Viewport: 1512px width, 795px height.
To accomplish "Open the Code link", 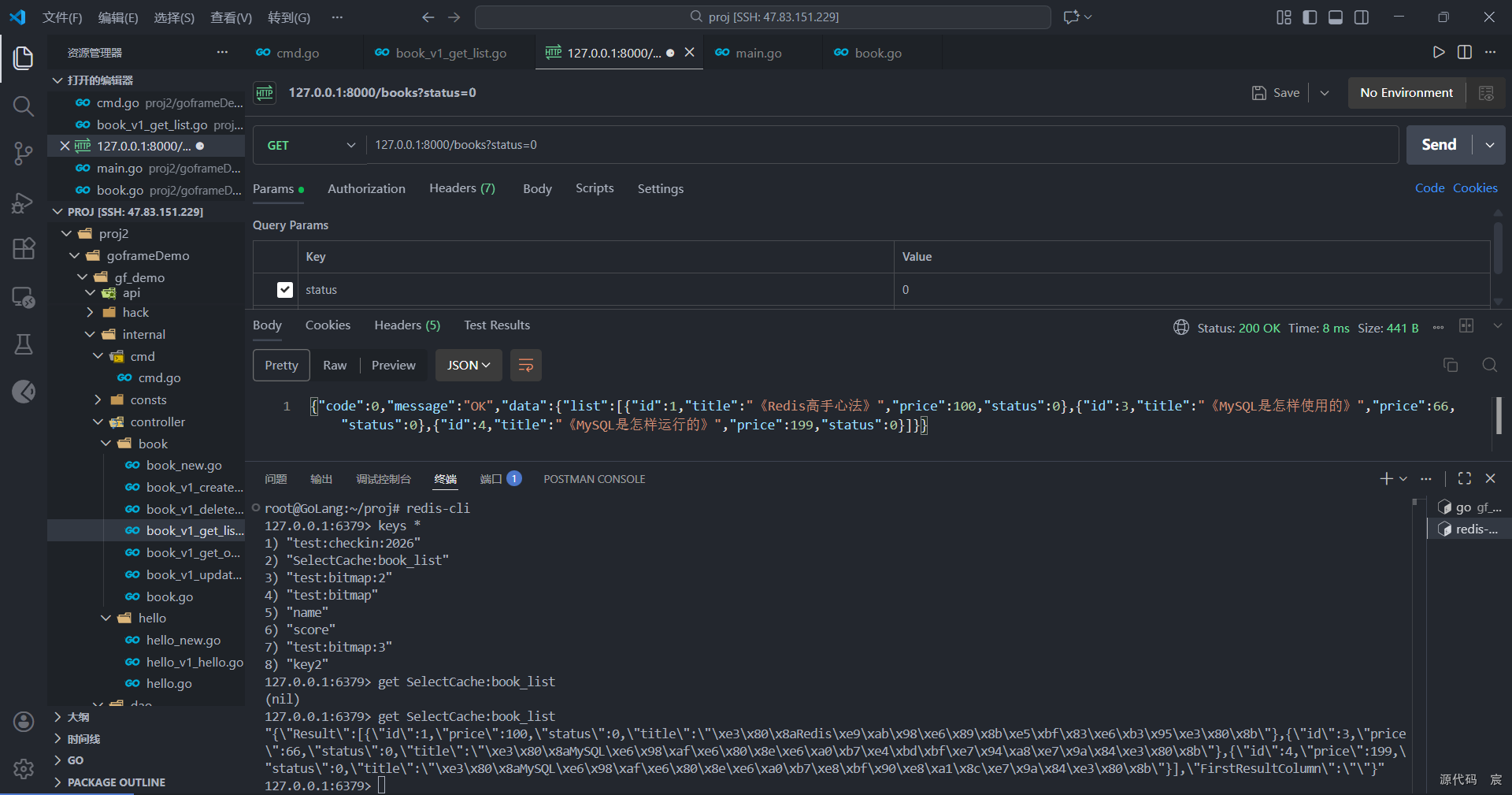I will (1429, 188).
